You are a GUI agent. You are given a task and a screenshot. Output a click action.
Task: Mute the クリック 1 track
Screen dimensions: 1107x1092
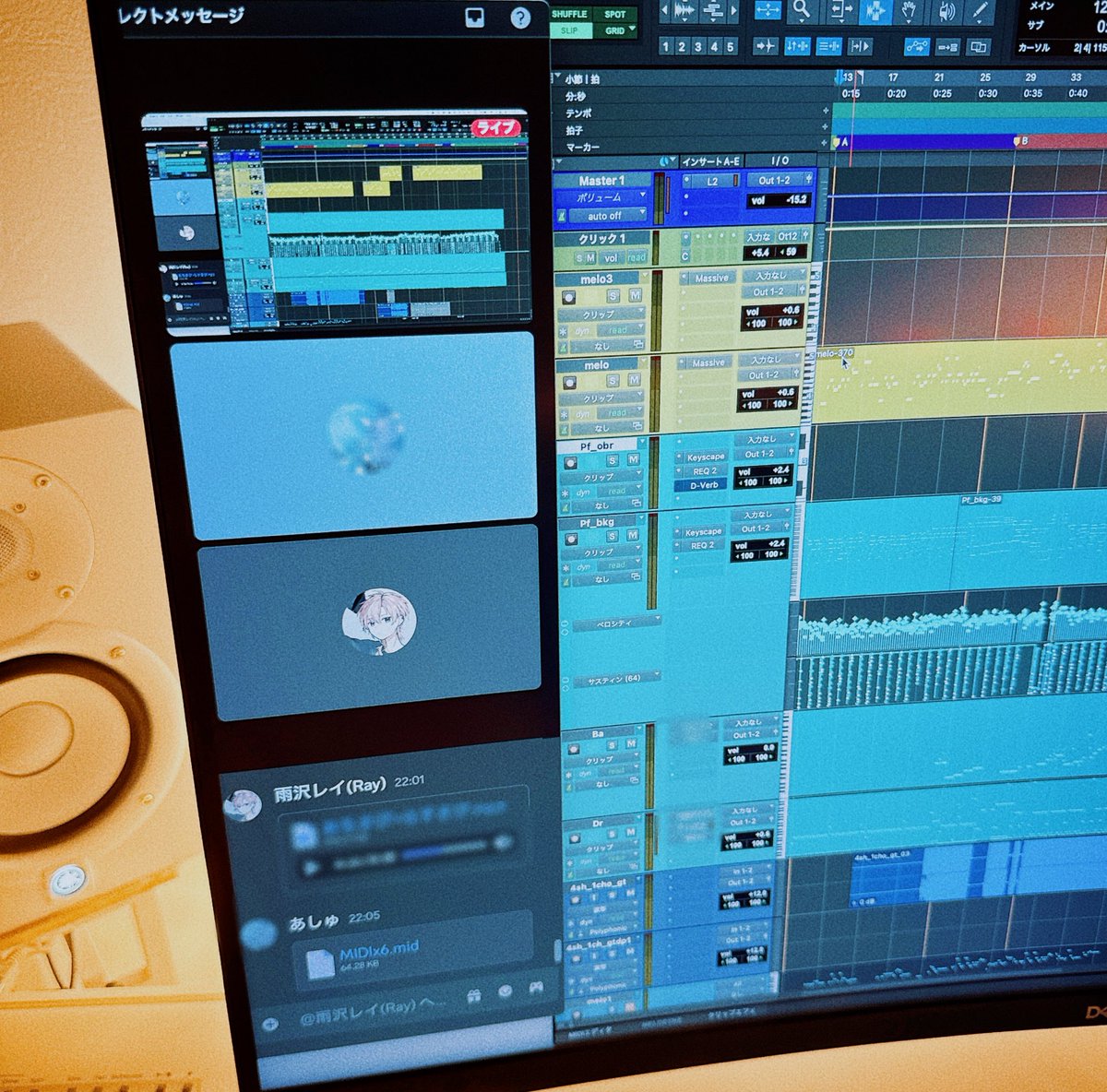tap(591, 258)
